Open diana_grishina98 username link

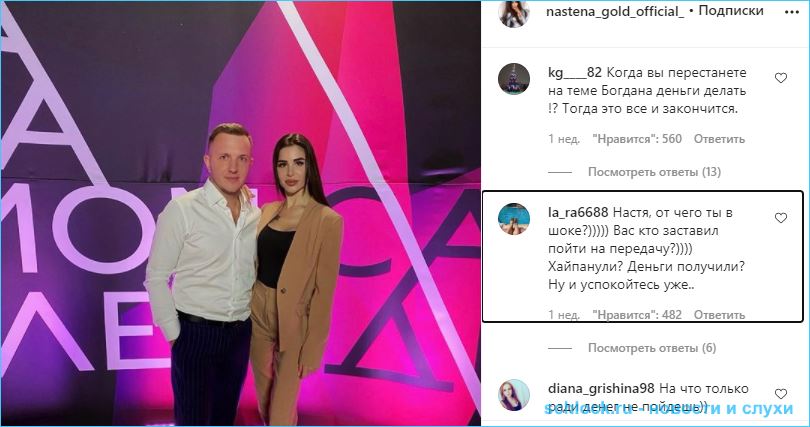tap(601, 388)
